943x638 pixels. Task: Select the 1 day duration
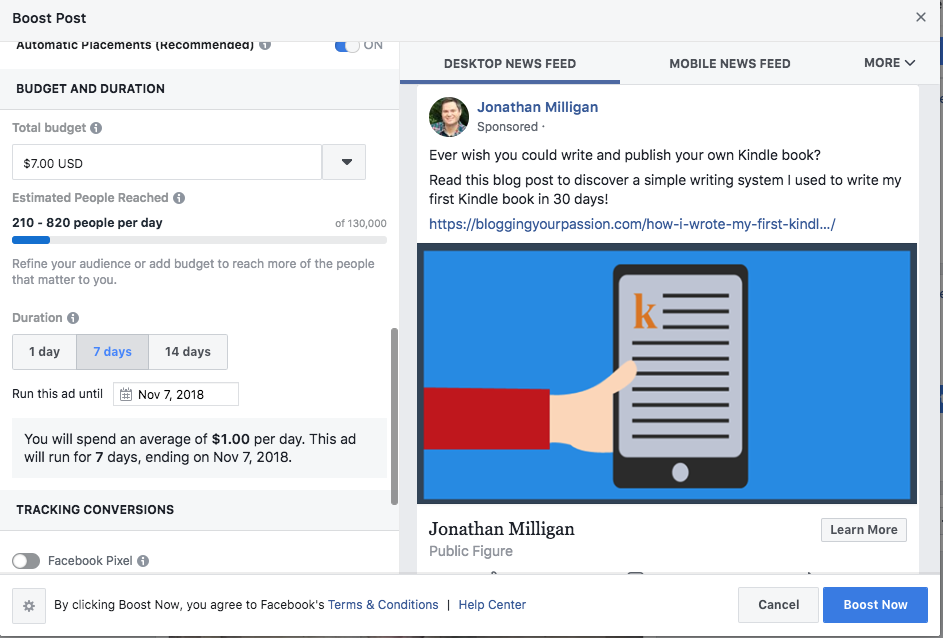click(45, 352)
